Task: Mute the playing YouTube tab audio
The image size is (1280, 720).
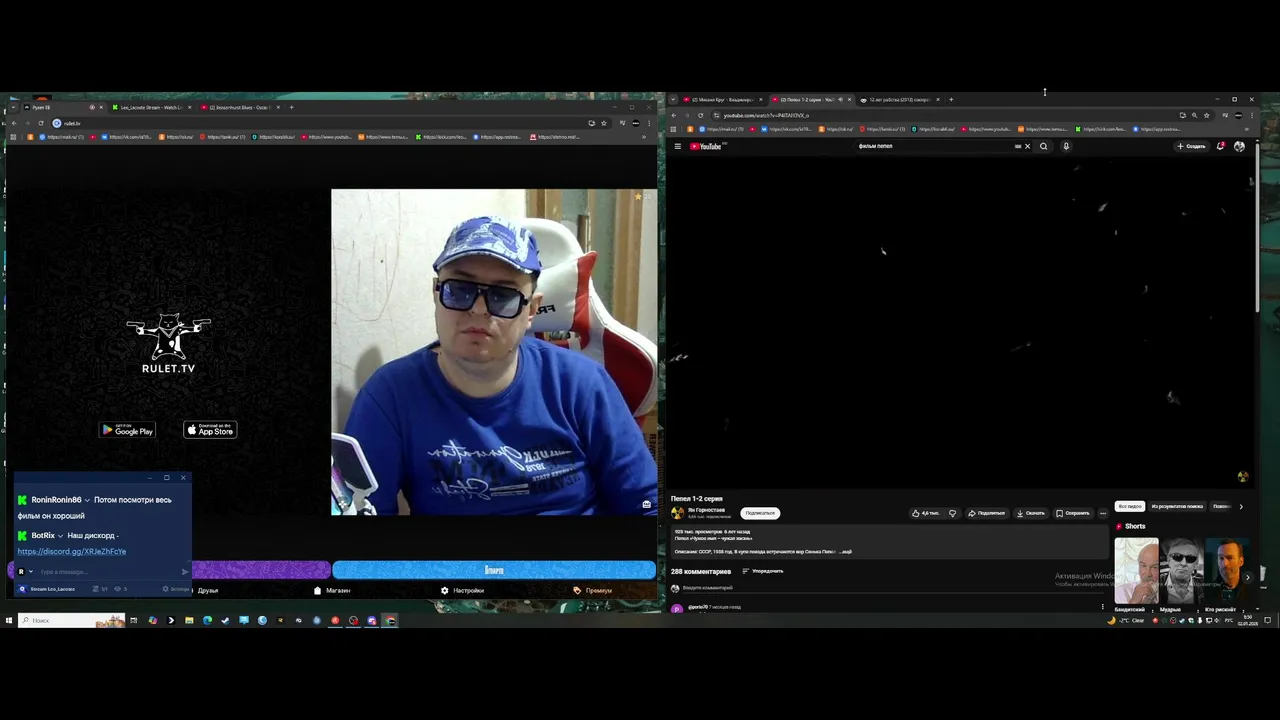Action: click(840, 99)
